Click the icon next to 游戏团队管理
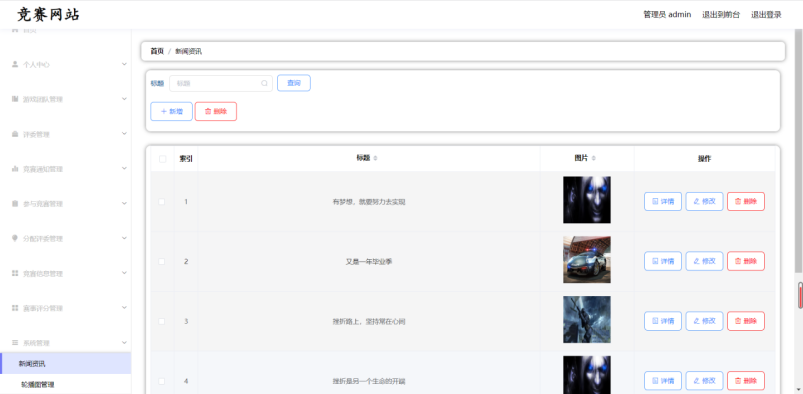Screen dimensions: 803x394 pyautogui.click(x=15, y=99)
